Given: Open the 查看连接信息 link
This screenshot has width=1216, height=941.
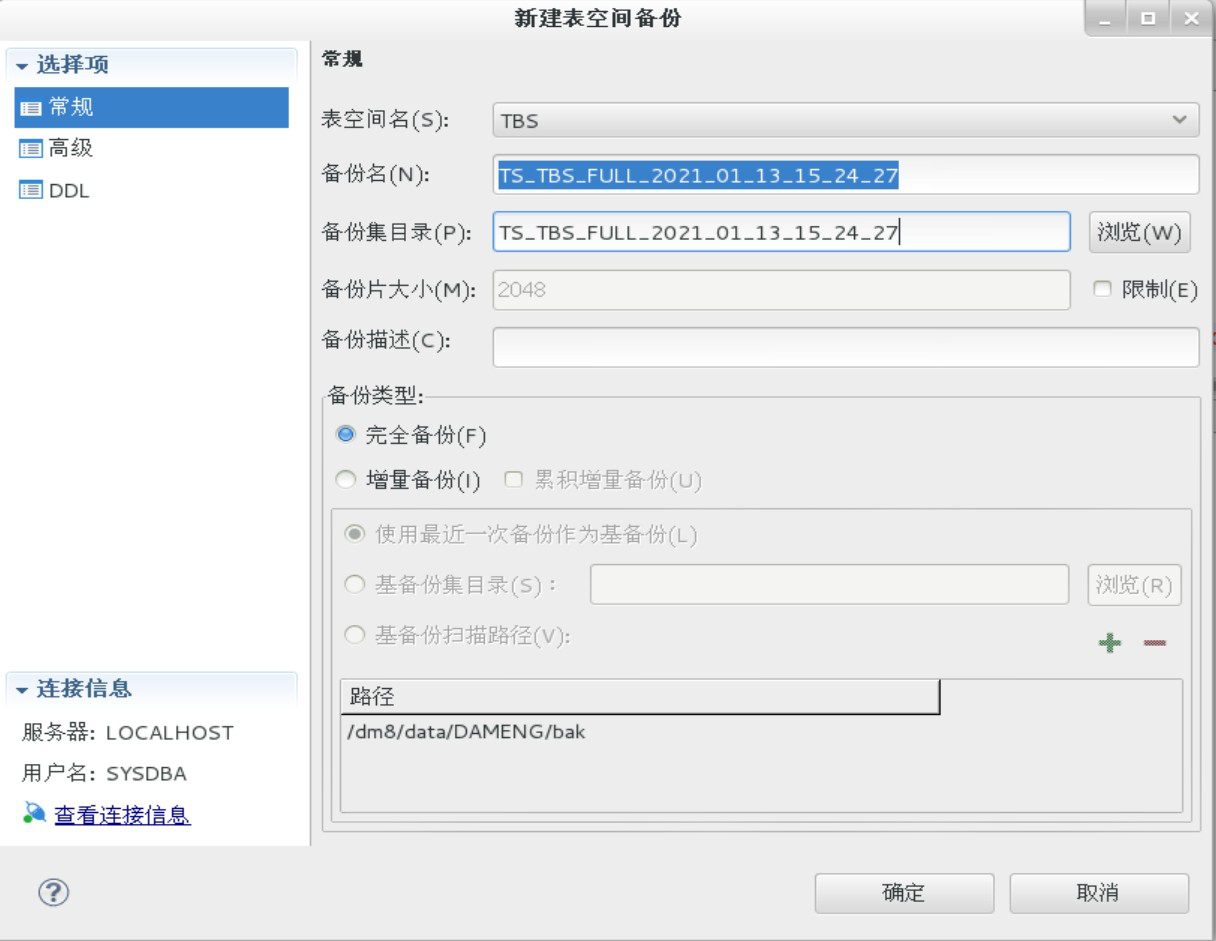Looking at the screenshot, I should 122,816.
